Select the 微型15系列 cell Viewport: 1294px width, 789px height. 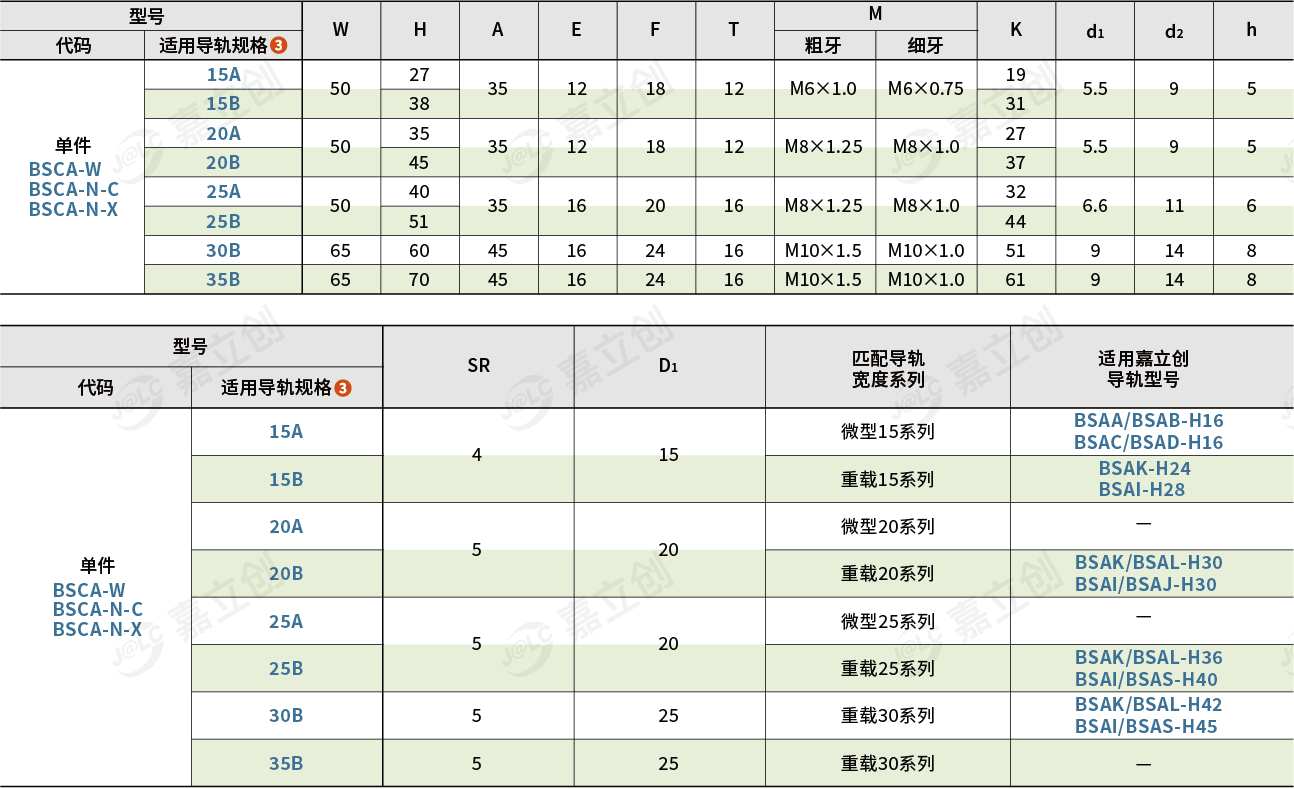click(x=887, y=432)
